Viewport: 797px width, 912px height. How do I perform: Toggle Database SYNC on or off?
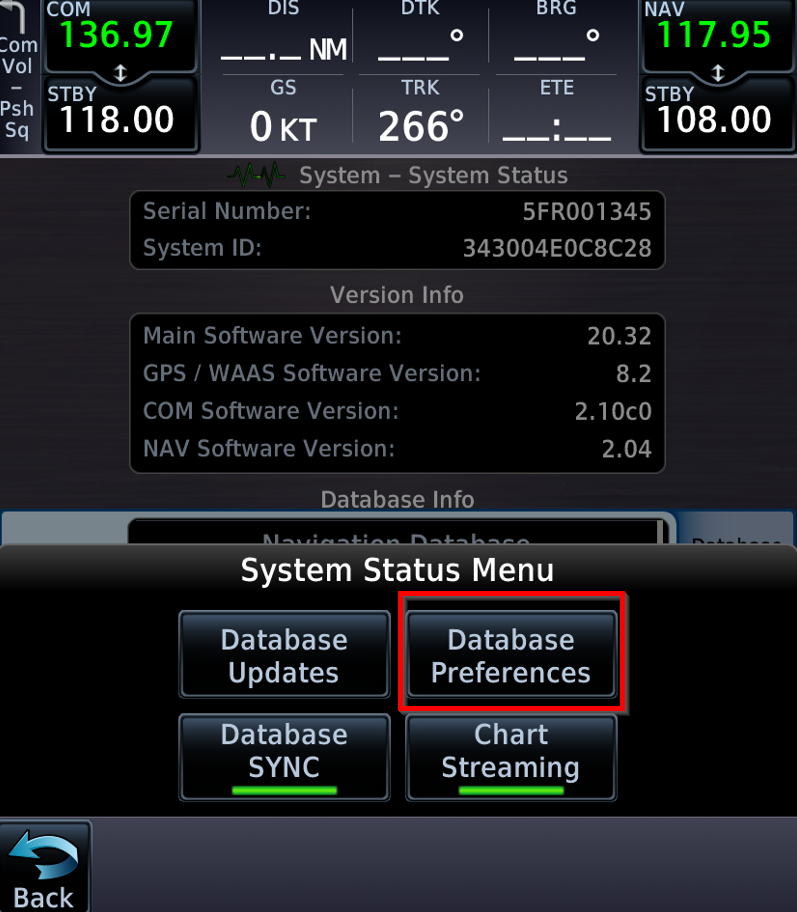click(x=284, y=757)
